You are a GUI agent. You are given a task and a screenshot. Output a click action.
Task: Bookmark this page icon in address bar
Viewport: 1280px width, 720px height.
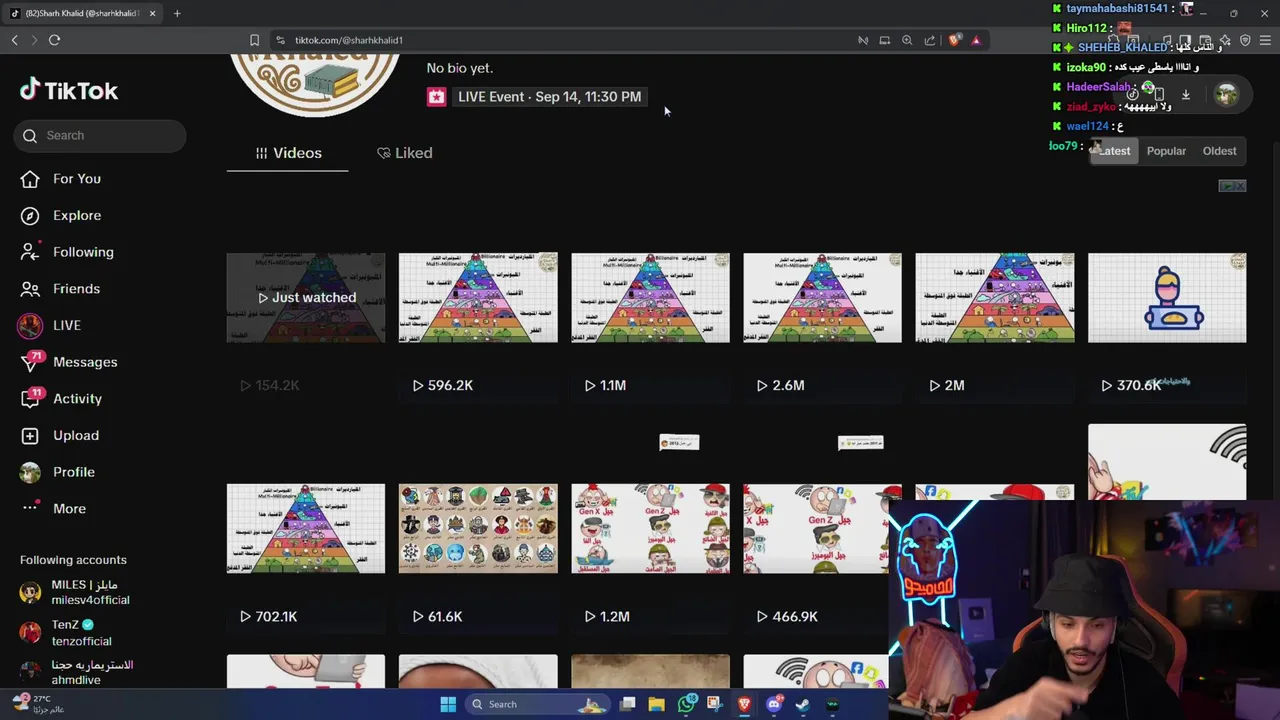254,40
